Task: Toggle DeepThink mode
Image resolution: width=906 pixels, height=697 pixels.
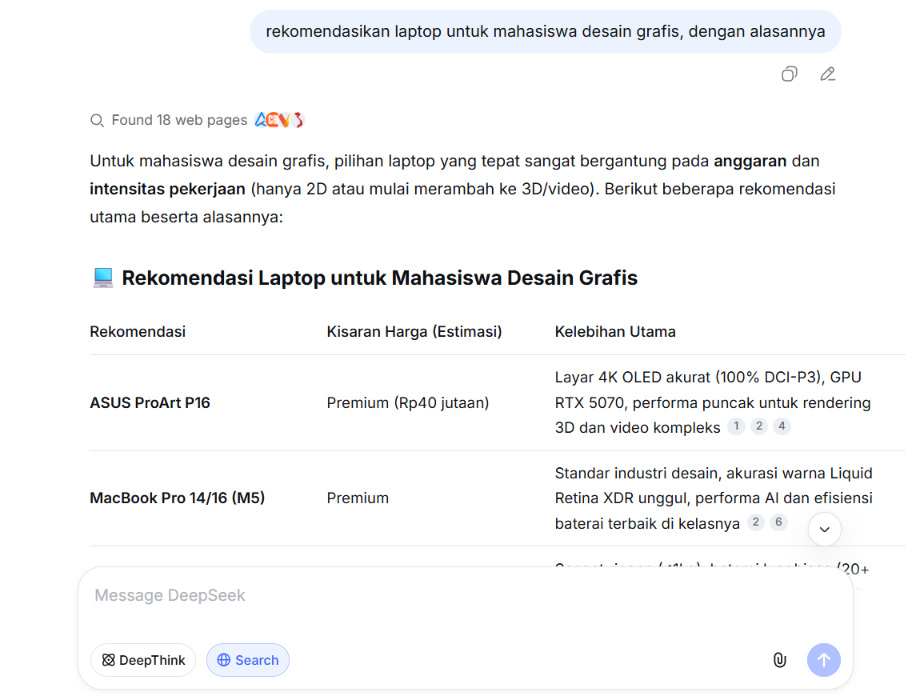Action: click(x=143, y=660)
